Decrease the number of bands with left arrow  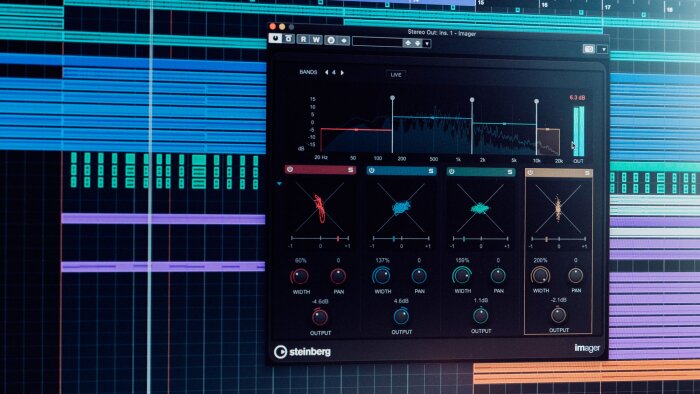326,72
